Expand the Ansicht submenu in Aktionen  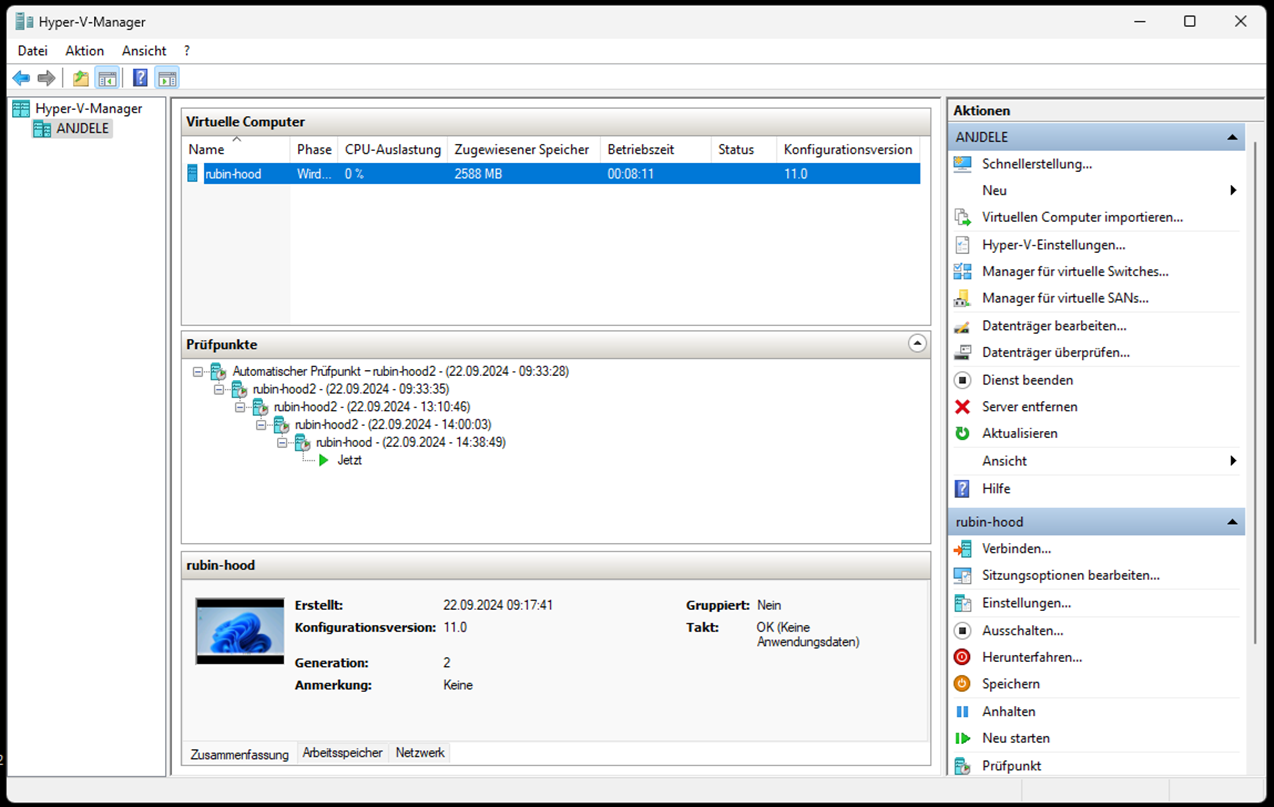point(1233,461)
